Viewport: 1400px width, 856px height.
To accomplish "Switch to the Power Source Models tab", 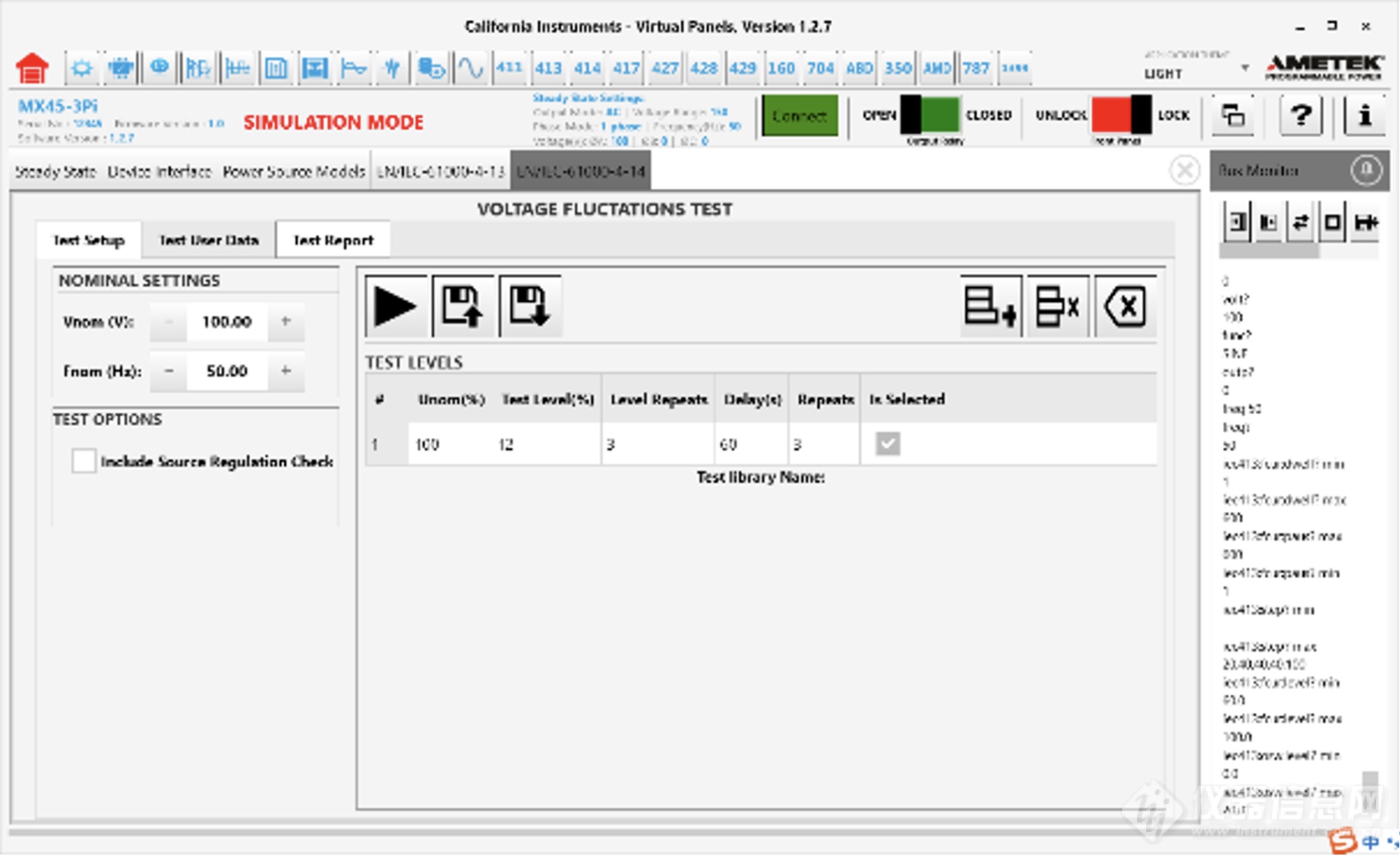I will tap(293, 172).
